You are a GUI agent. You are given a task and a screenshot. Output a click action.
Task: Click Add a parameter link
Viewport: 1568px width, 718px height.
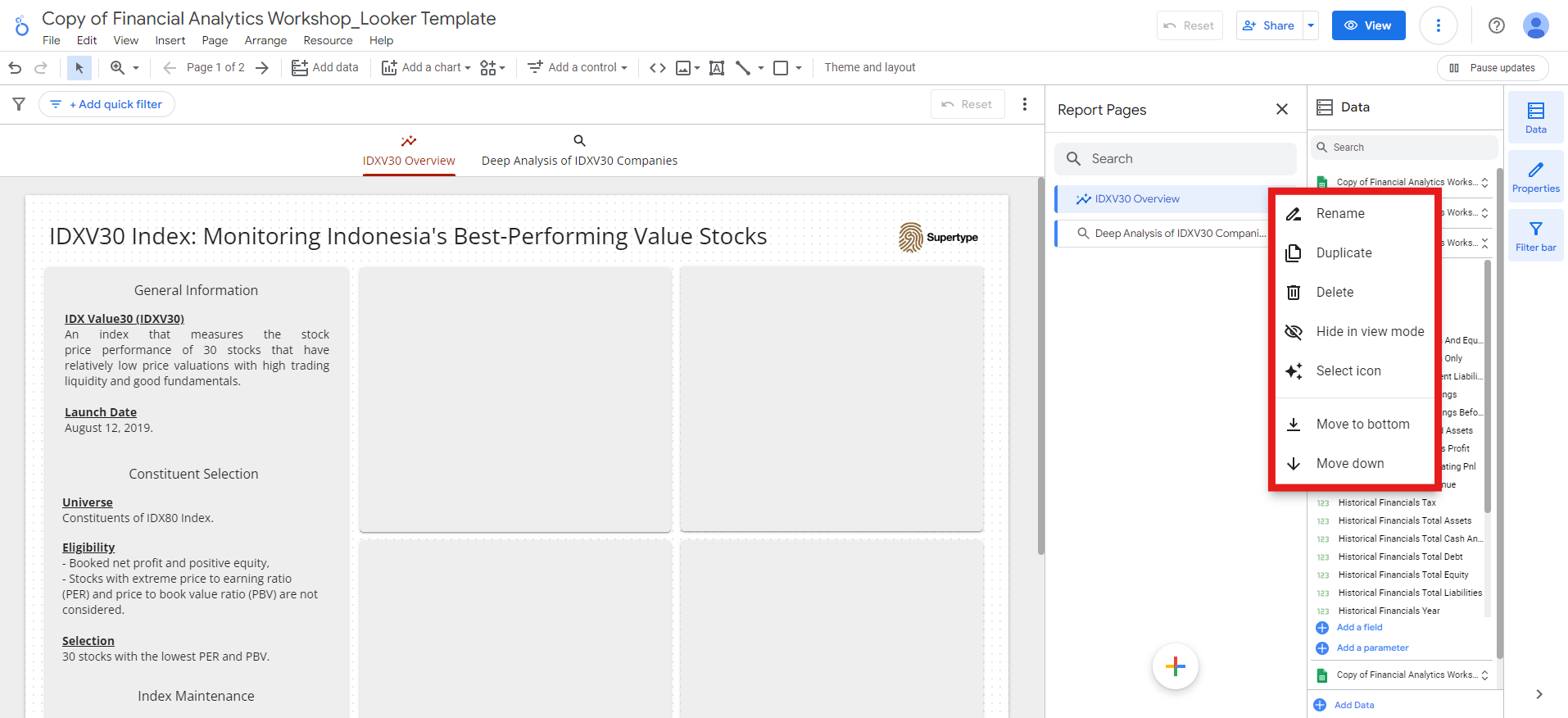pyautogui.click(x=1362, y=648)
